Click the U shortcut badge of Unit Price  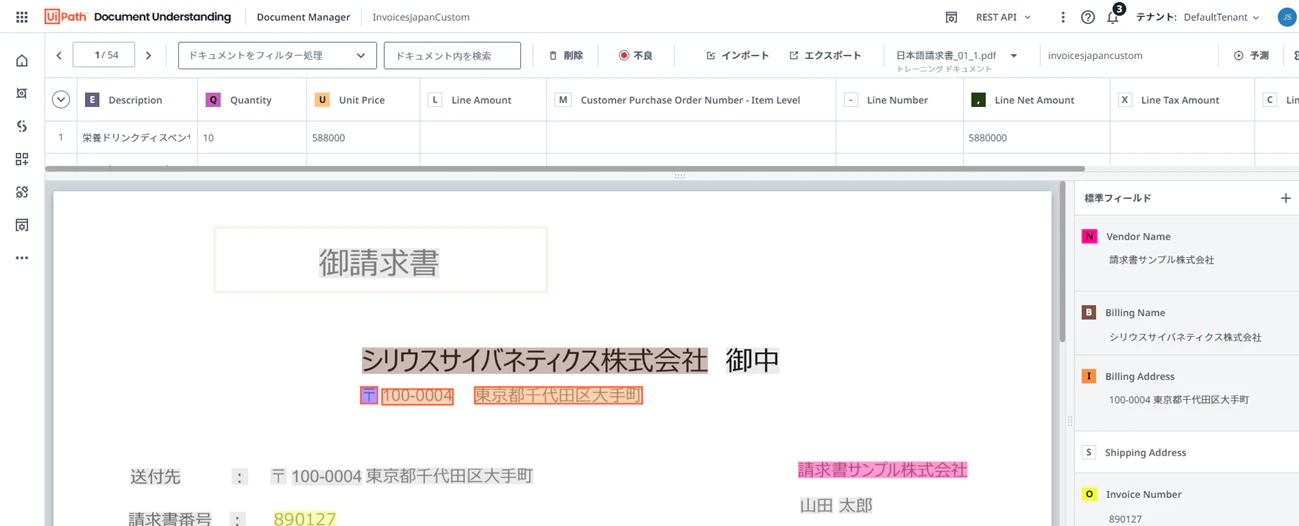pos(322,100)
